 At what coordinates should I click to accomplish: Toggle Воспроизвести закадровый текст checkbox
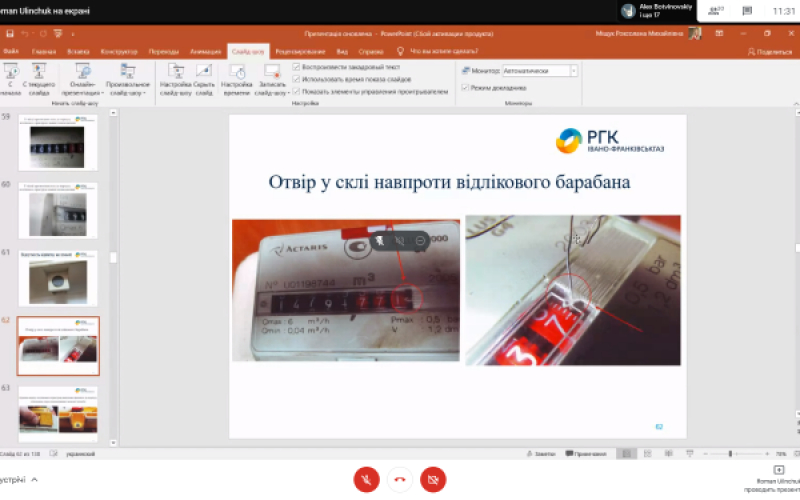pos(296,67)
